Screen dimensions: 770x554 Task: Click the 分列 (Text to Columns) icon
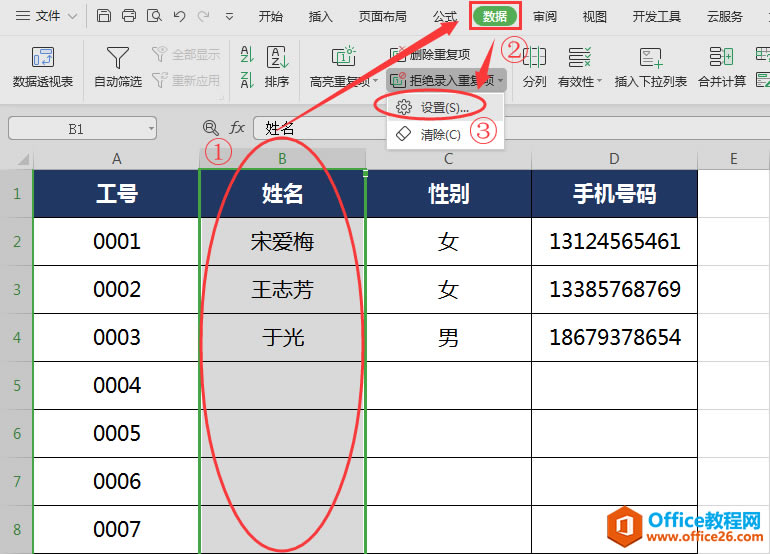[535, 67]
